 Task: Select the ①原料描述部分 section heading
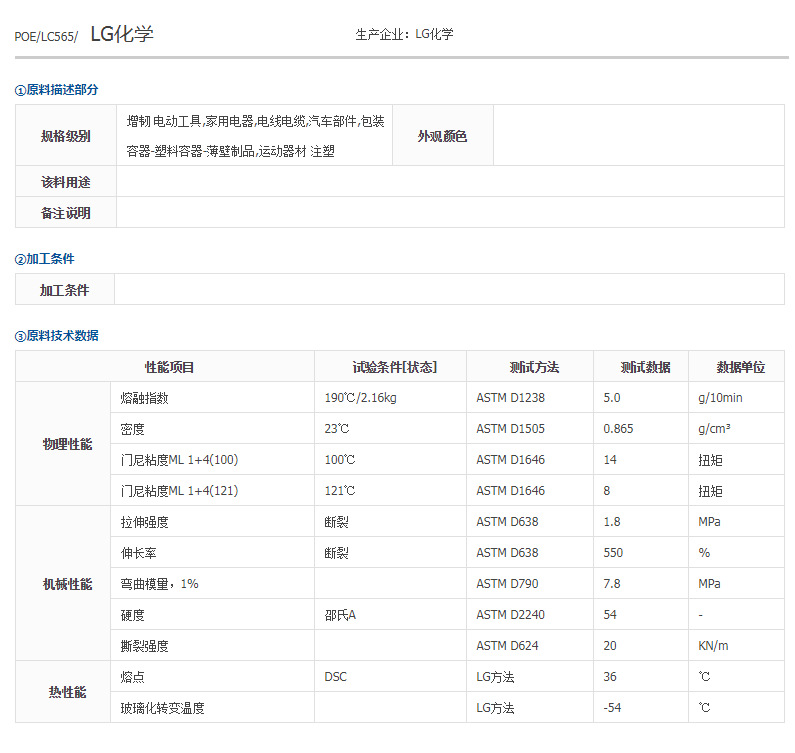[56, 90]
